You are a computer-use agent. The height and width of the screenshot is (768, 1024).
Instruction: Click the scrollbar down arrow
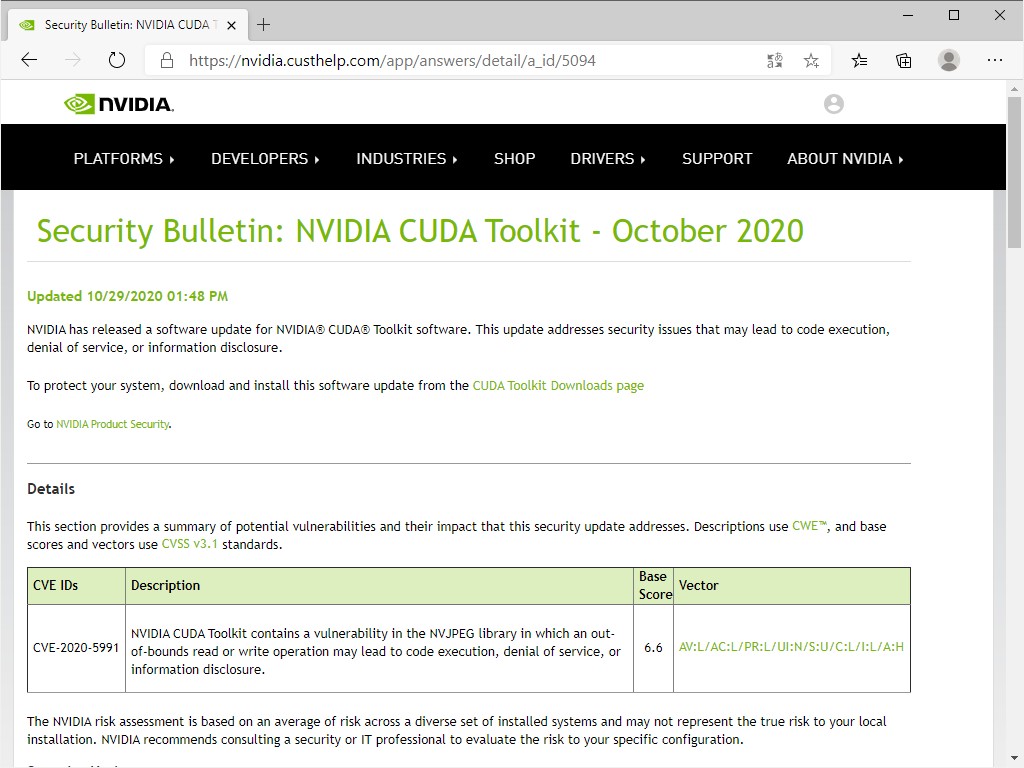point(1014,758)
